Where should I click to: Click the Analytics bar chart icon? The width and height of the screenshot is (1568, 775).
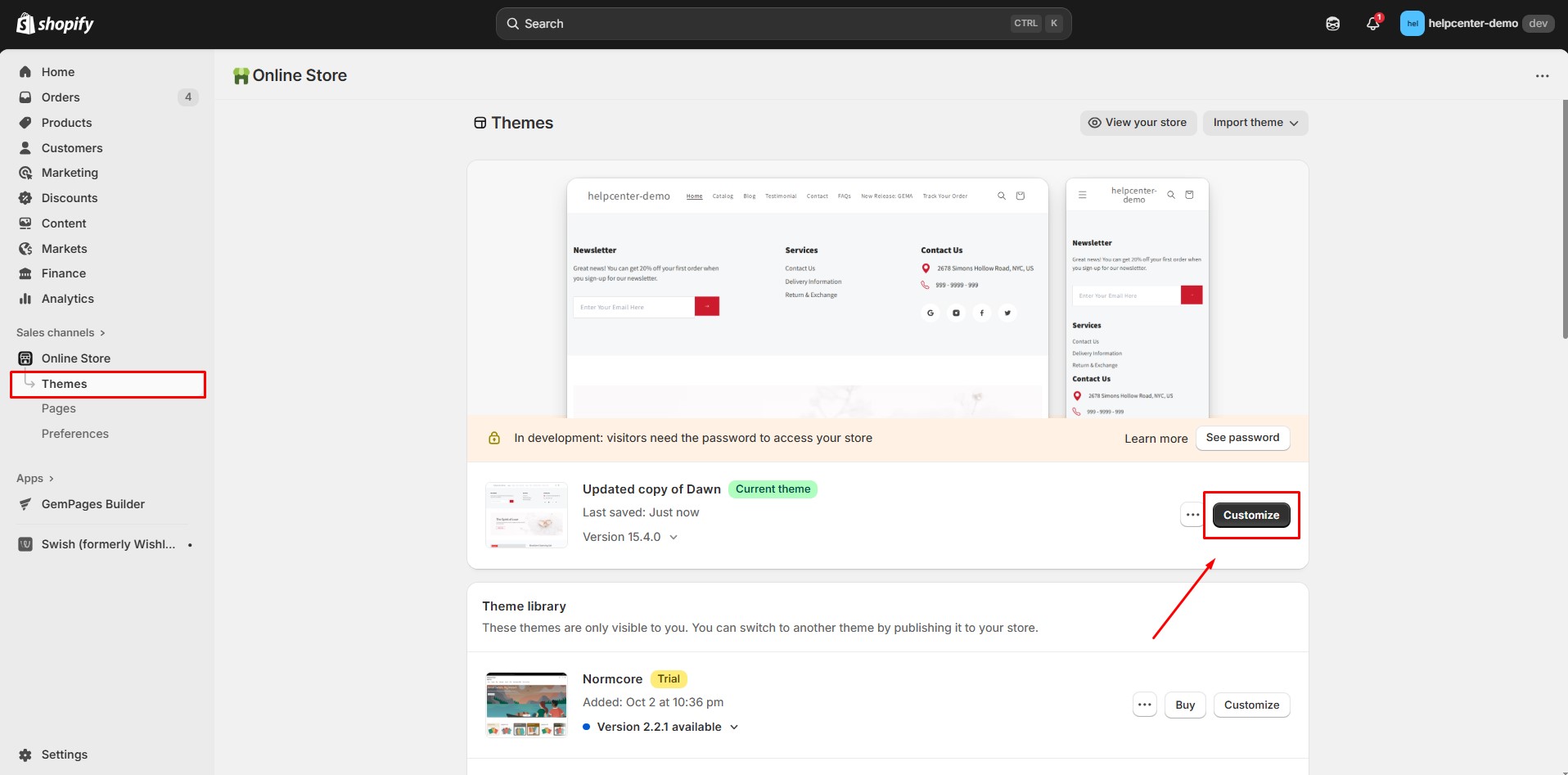[x=25, y=299]
